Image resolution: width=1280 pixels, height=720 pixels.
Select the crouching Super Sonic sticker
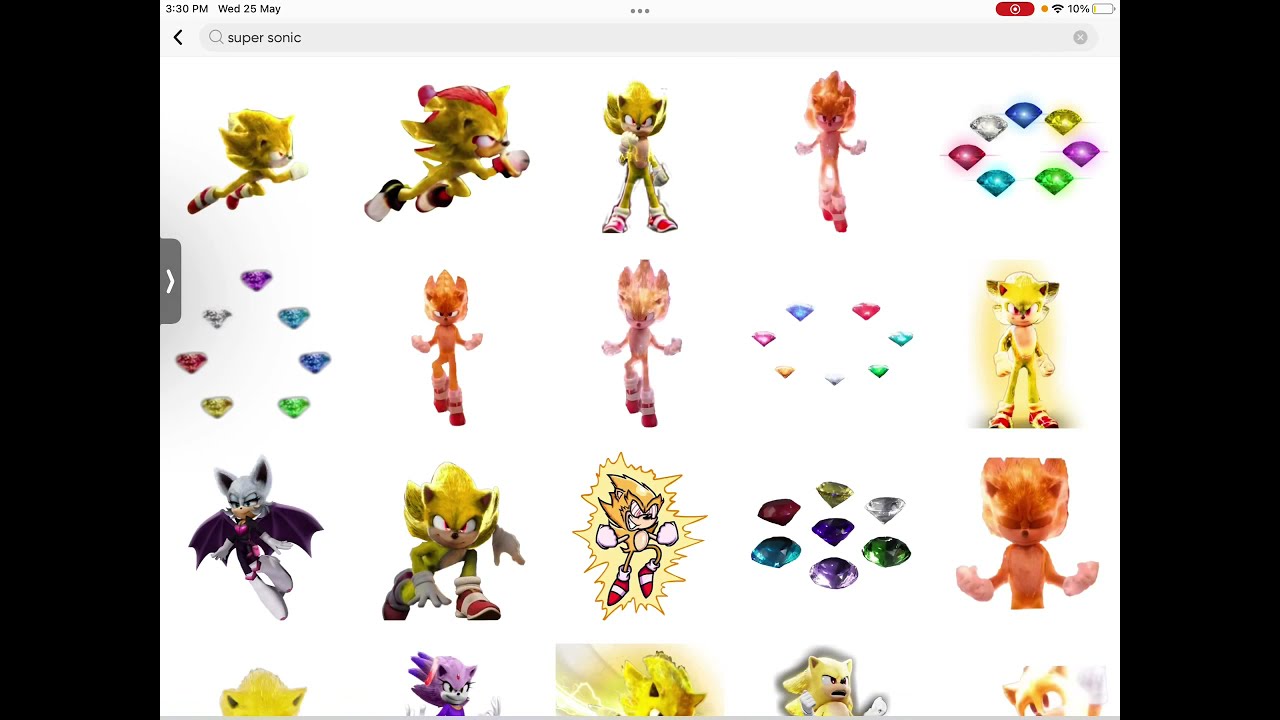coord(452,541)
